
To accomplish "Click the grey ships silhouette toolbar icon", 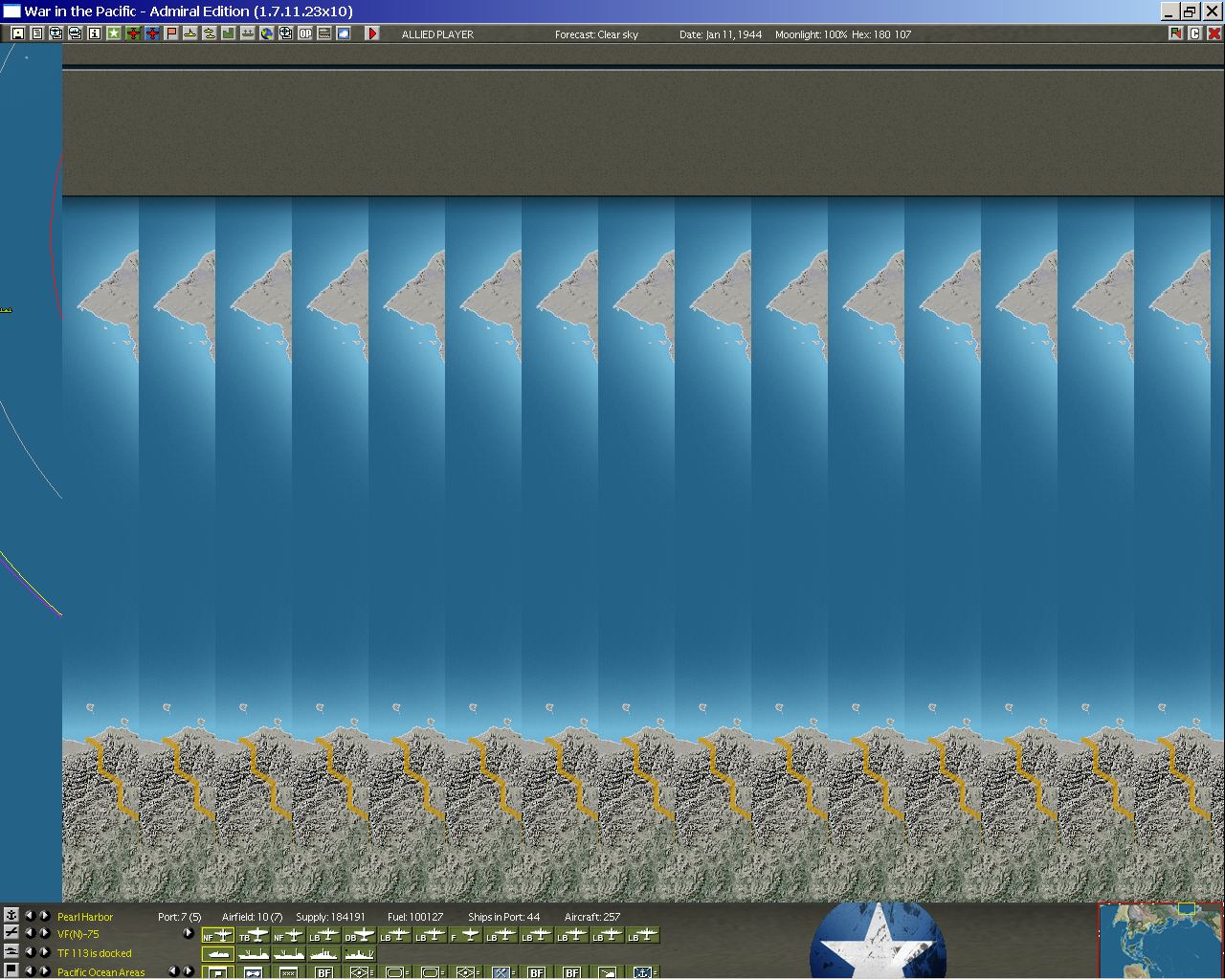I will 248,33.
